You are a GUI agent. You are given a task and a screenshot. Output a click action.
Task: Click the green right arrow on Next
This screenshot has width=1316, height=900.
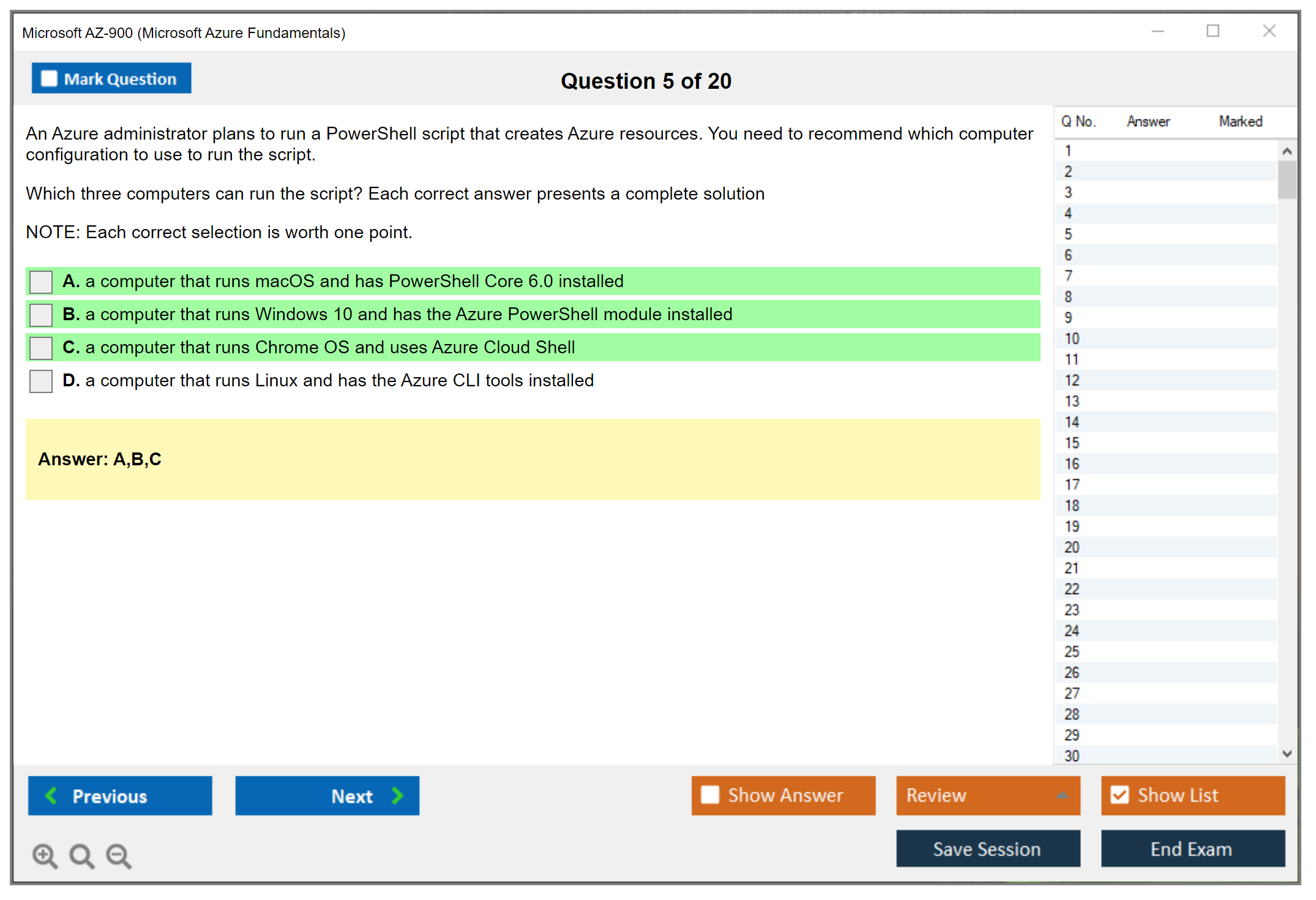[397, 795]
